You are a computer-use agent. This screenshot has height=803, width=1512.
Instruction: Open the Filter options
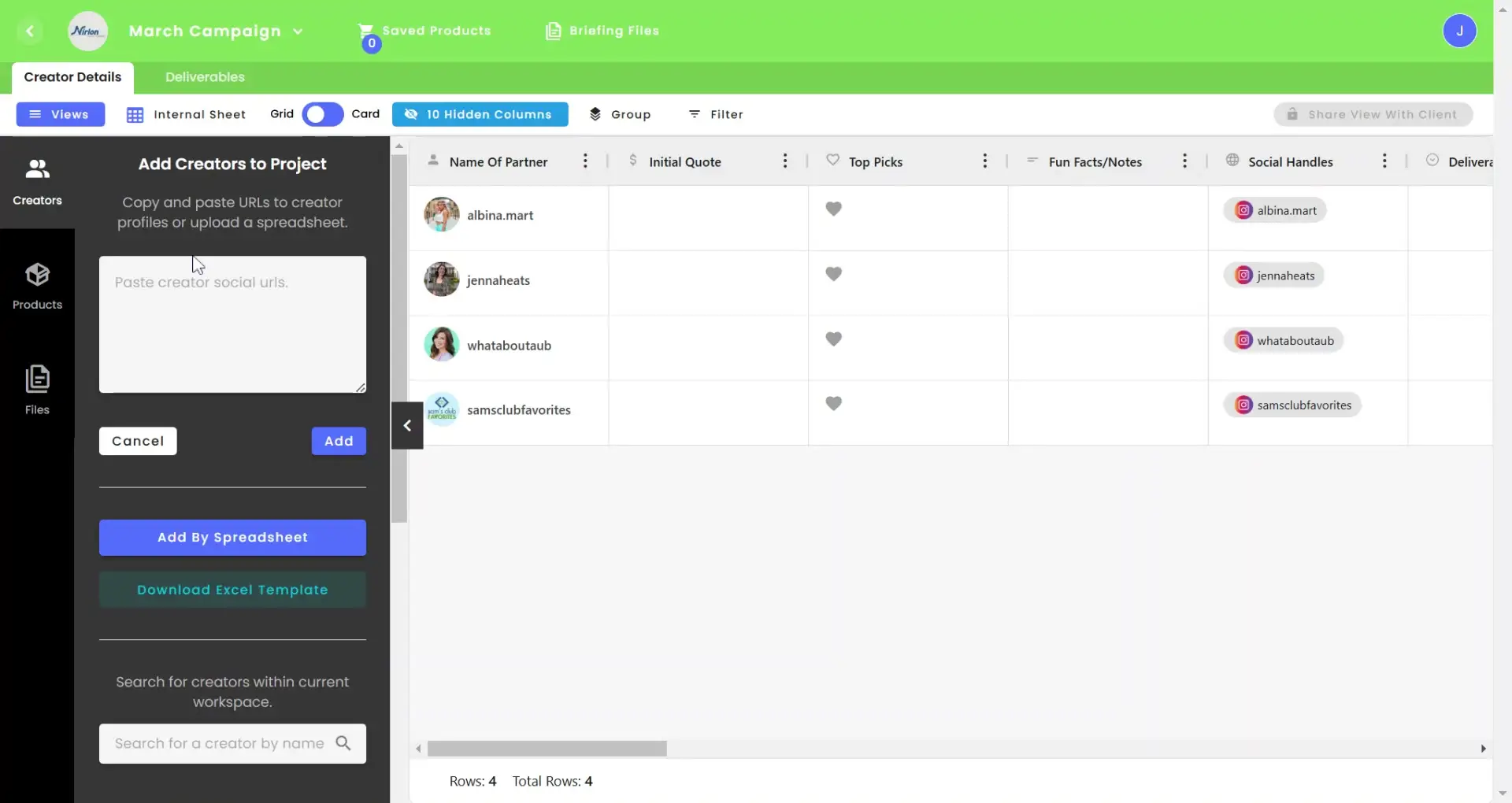pos(716,114)
